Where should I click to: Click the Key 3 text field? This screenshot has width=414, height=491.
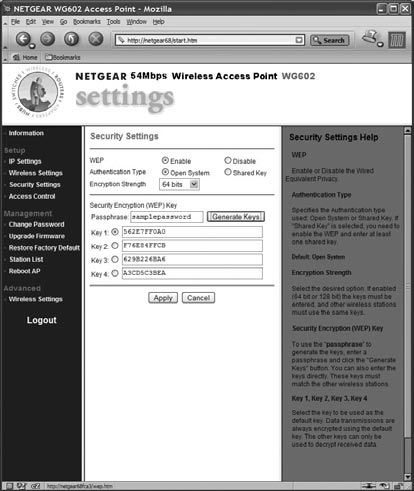coord(192,259)
